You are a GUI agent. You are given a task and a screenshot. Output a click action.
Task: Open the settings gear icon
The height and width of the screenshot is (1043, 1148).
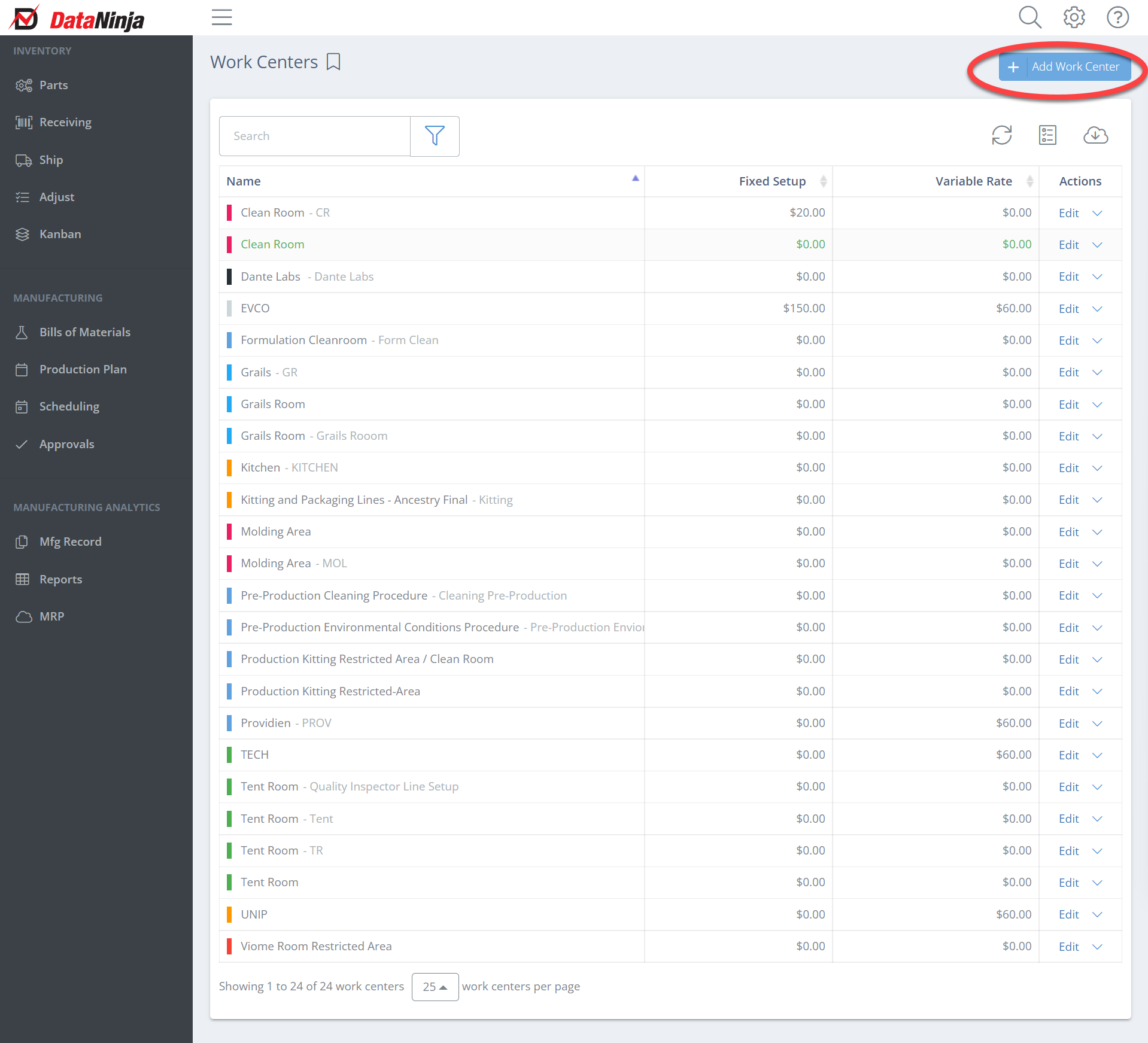[x=1074, y=17]
